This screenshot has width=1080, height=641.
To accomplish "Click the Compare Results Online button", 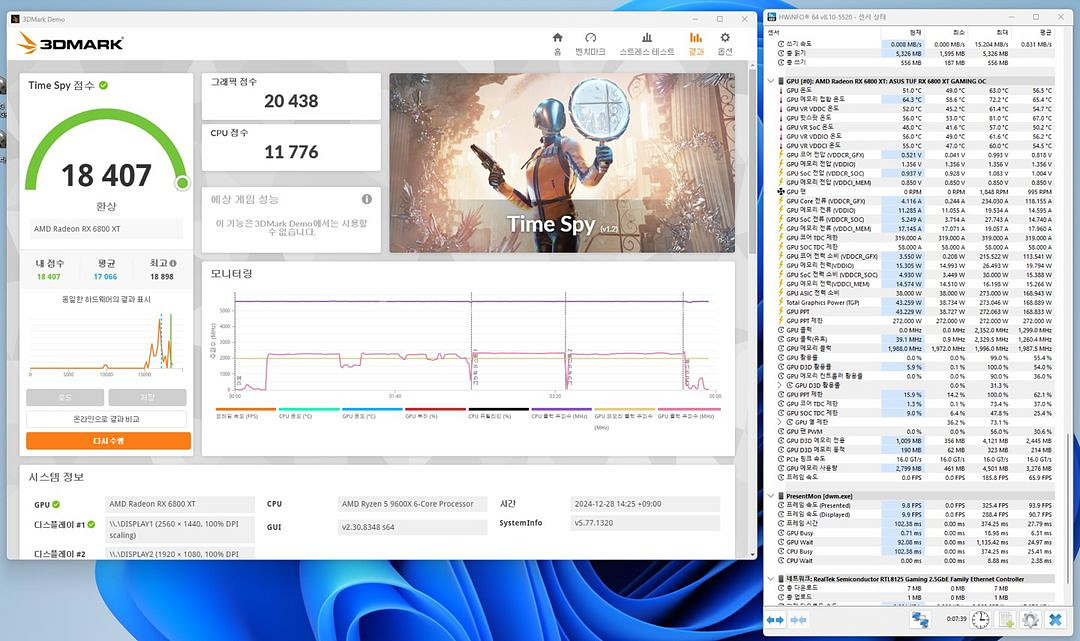I will click(x=106, y=419).
